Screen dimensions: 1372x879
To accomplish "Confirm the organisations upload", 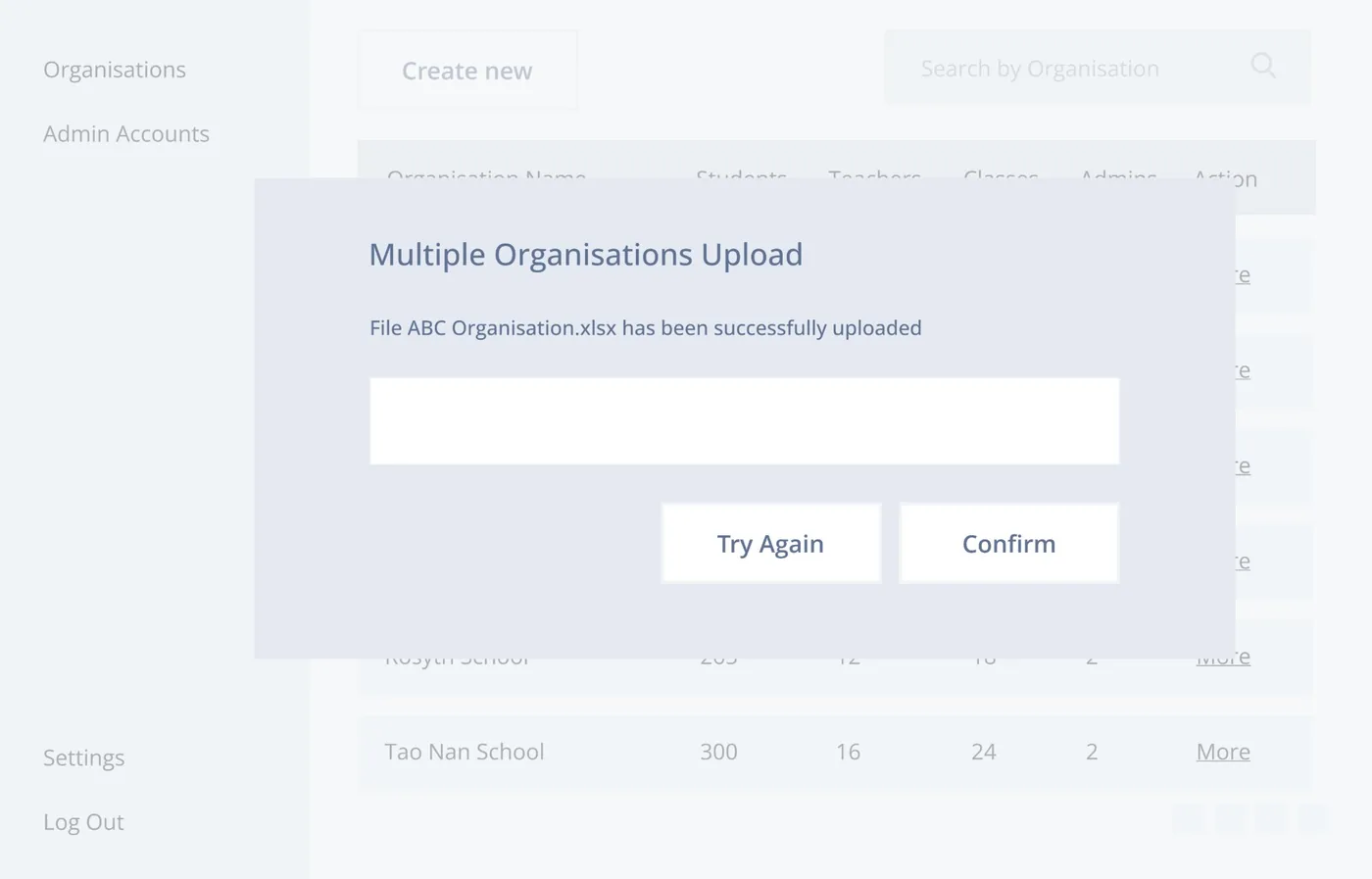I will click(x=1009, y=544).
